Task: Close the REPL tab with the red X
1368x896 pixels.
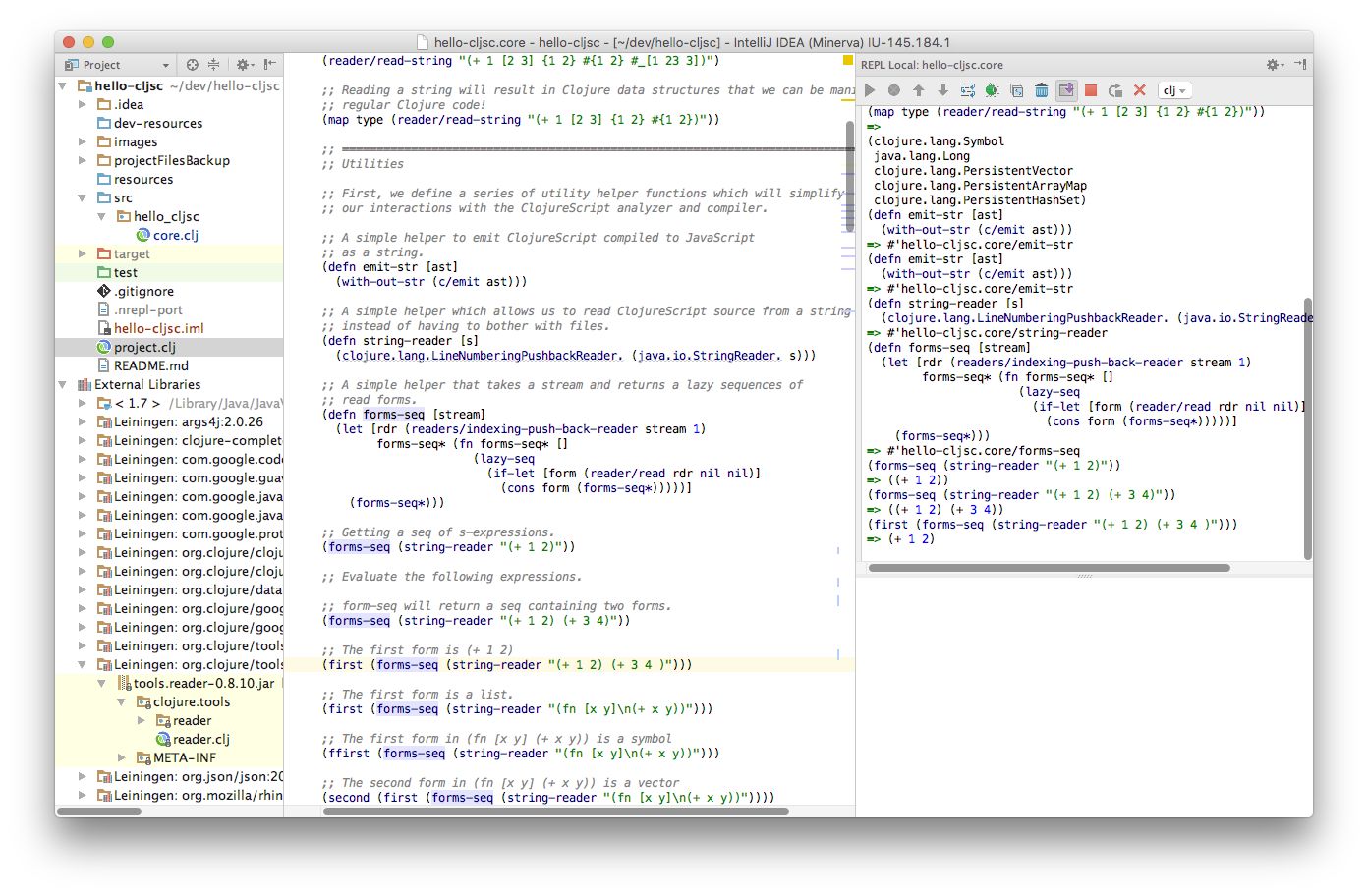Action: [1139, 89]
